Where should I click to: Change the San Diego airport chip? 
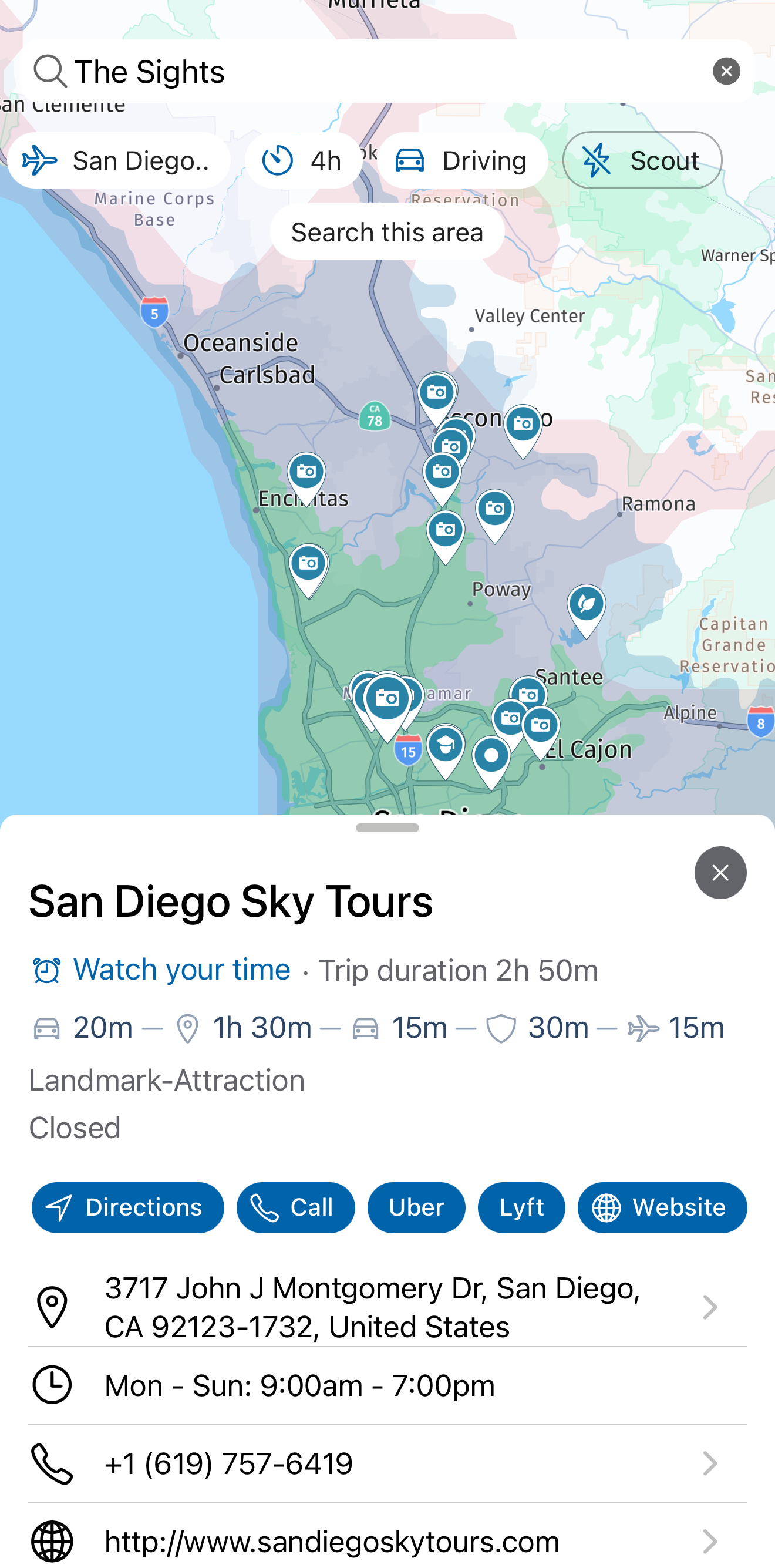pyautogui.click(x=119, y=161)
